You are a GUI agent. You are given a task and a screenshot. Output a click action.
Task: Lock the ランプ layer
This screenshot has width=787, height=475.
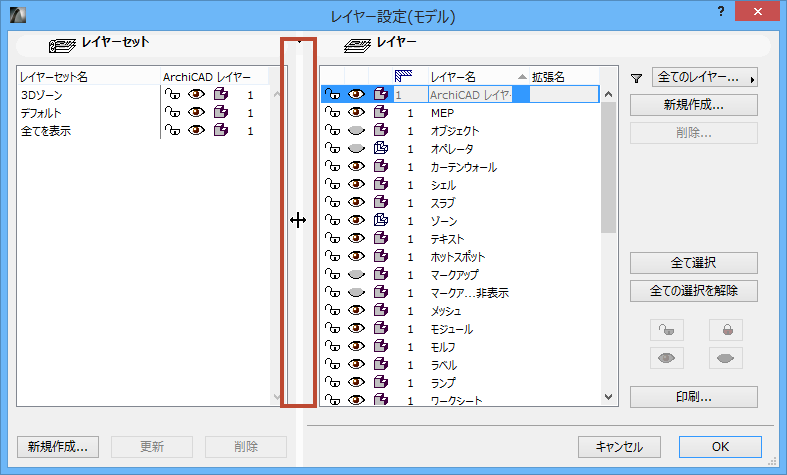(332, 382)
